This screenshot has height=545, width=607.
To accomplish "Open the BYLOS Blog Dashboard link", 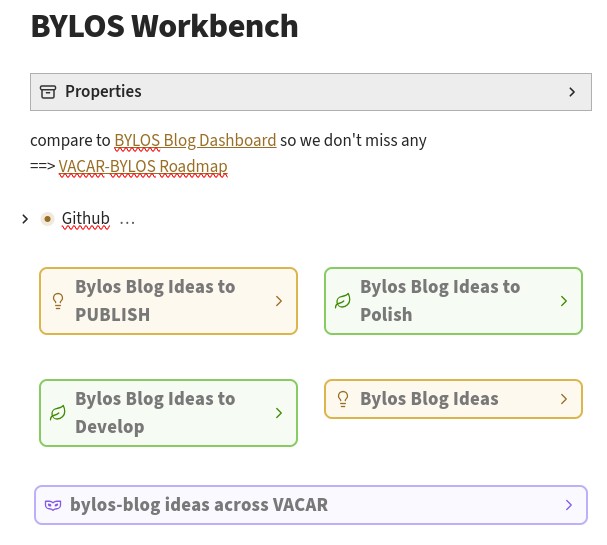I will coord(195,140).
